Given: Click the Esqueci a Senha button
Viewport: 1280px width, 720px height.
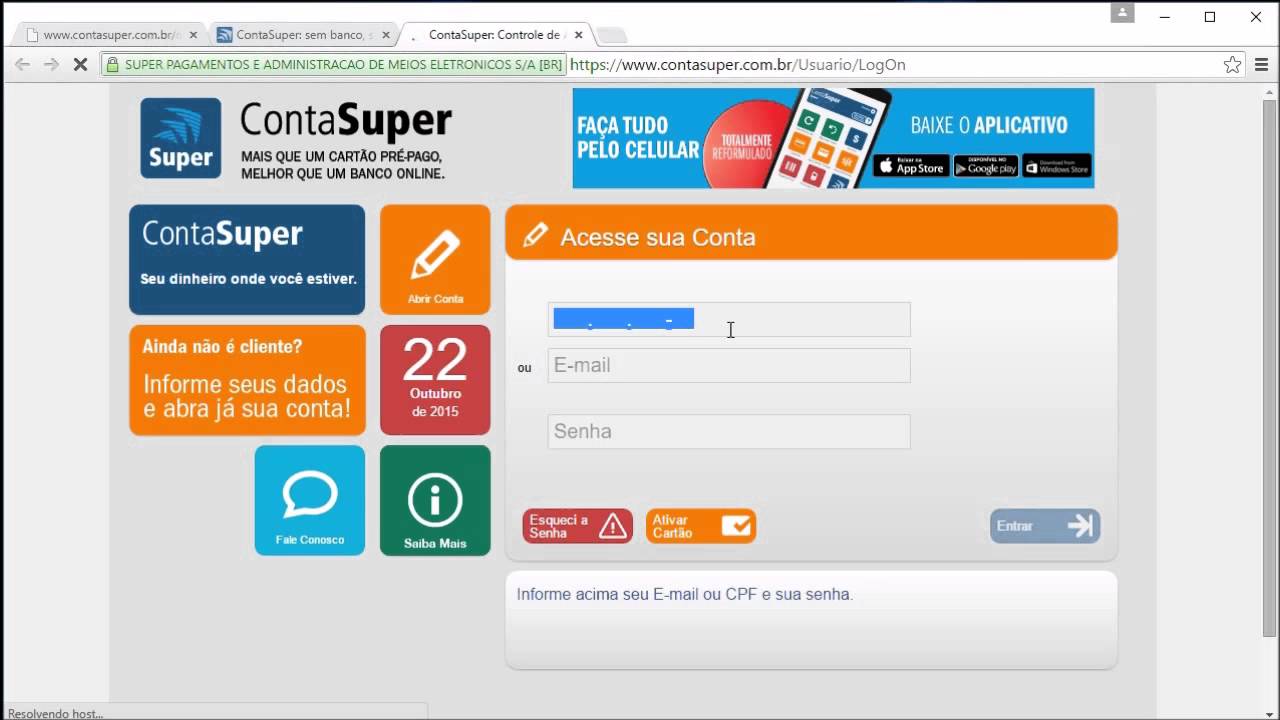Looking at the screenshot, I should 578,526.
